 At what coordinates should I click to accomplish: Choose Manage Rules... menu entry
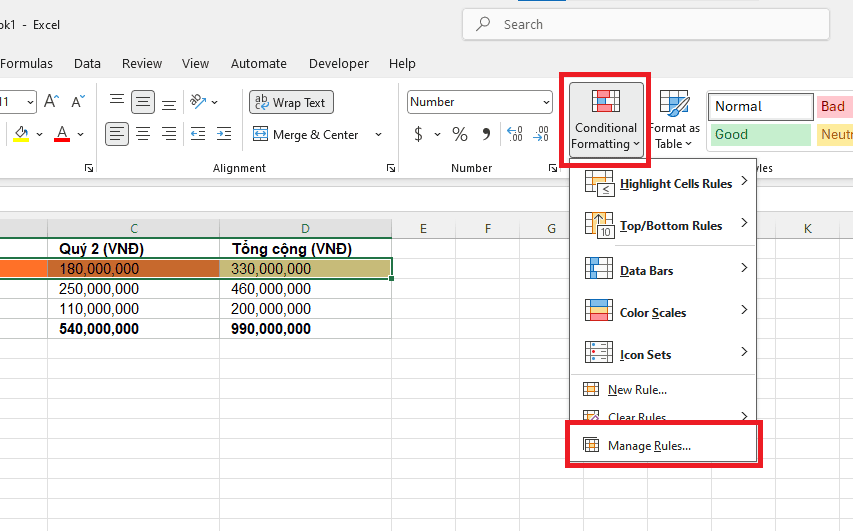click(663, 446)
